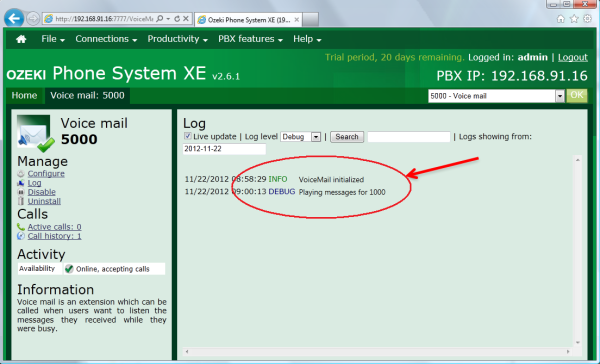Click the Configure gear icon
This screenshot has width=600, height=364.
[x=21, y=174]
